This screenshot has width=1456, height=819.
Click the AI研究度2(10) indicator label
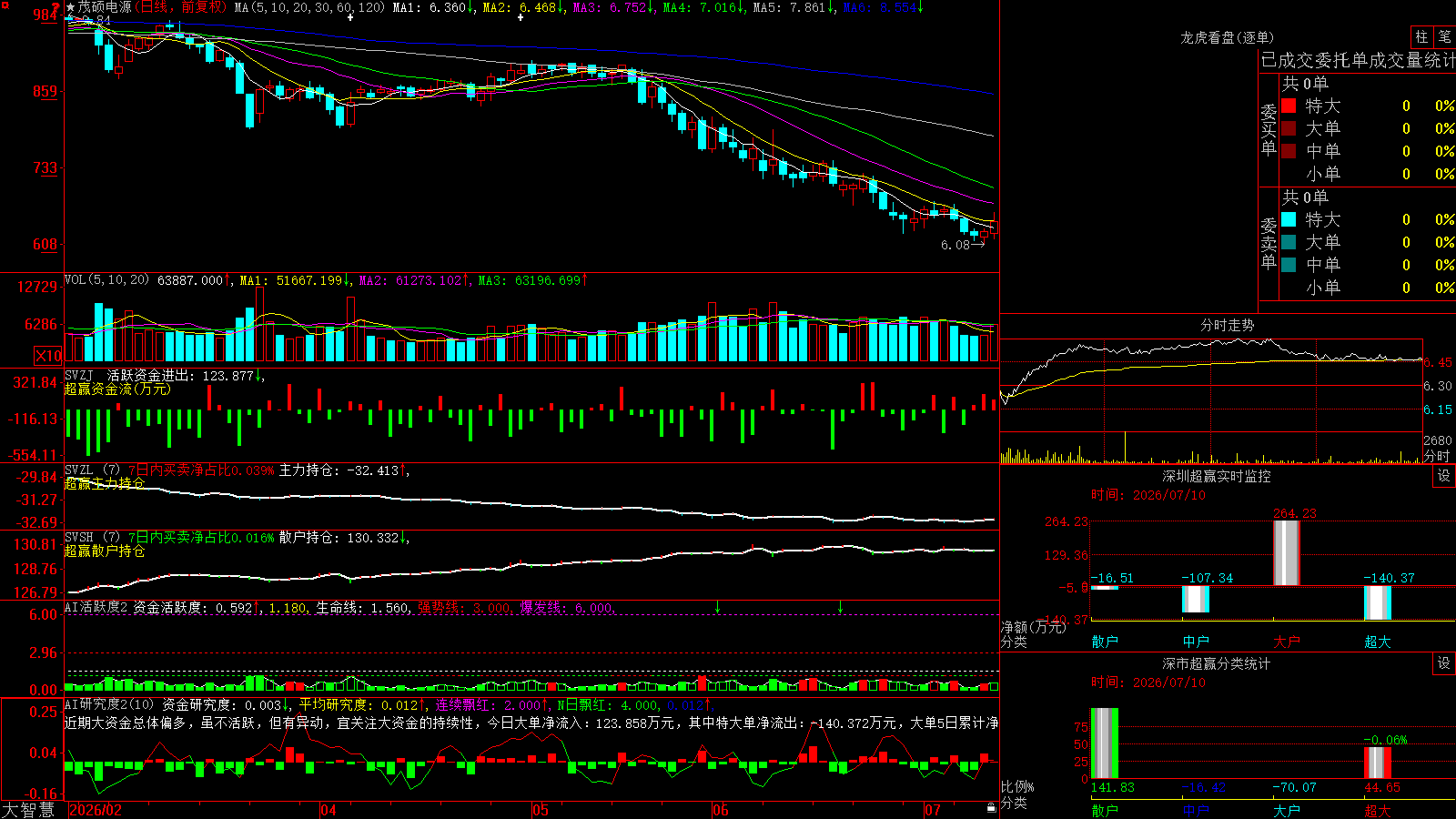click(109, 704)
